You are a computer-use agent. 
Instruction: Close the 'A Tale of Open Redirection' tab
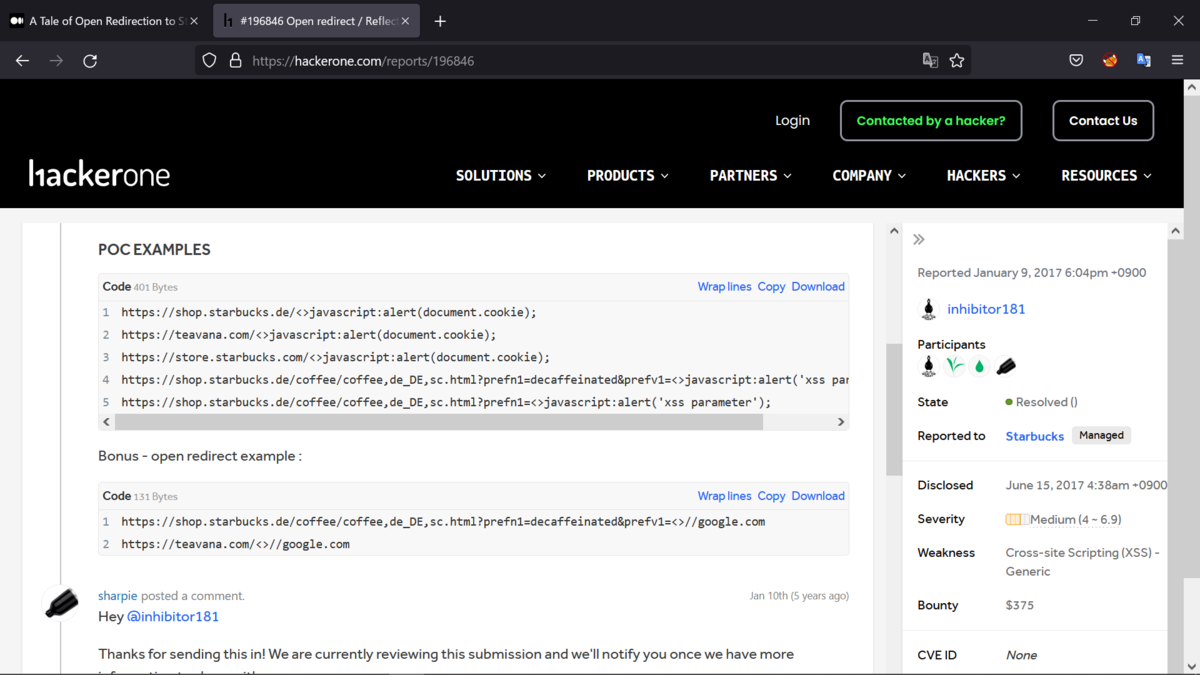[194, 21]
